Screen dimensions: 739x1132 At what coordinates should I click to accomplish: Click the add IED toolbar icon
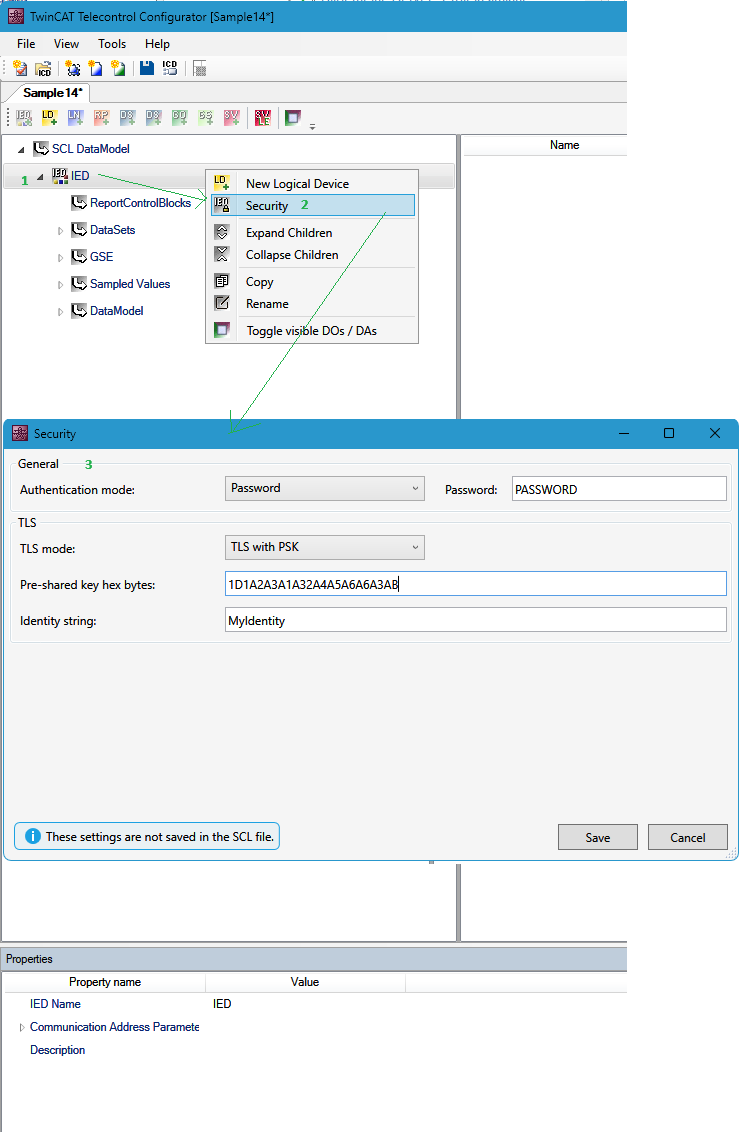pyautogui.click(x=24, y=117)
